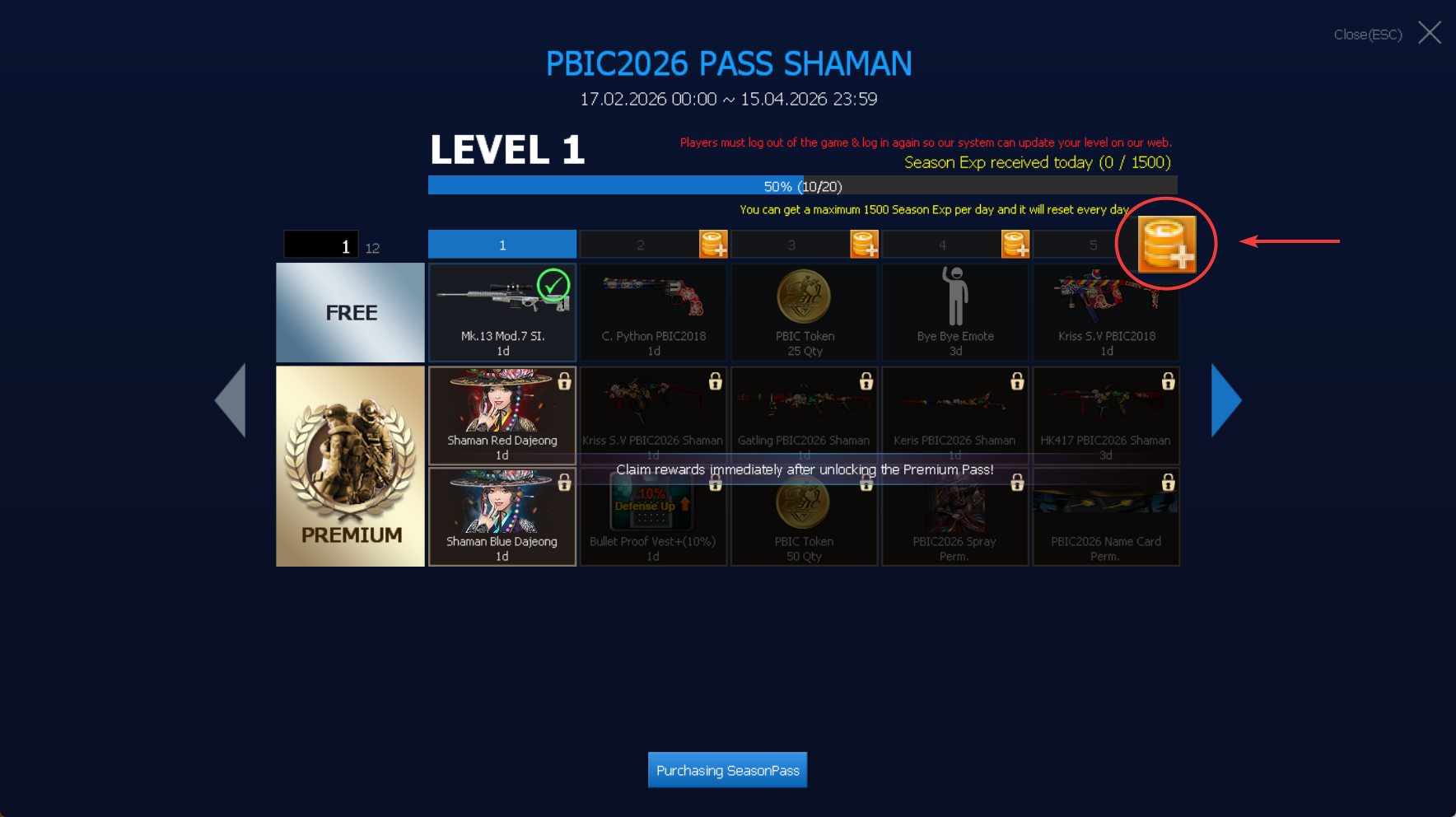Click lock icon on HK417 PBIC2026 Shaman

[1168, 381]
